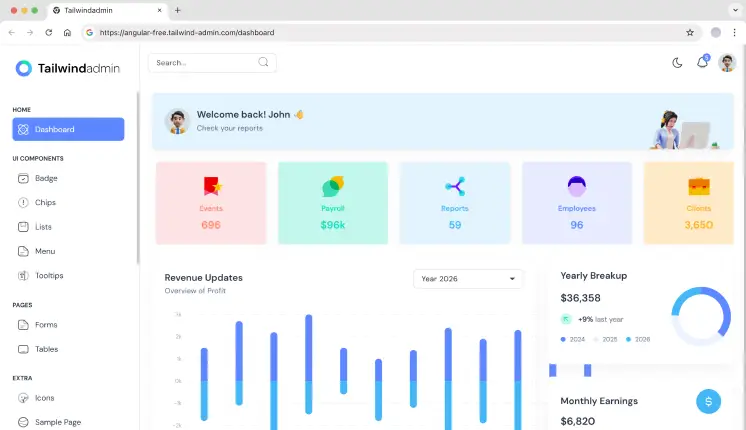Click the John avatar in welcome banner
Viewport: 746px width, 430px height.
point(177,121)
